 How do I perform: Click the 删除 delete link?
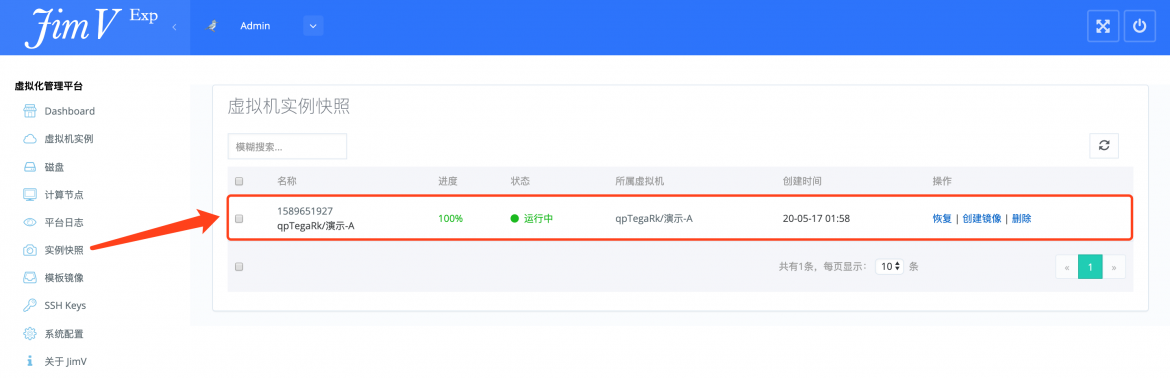coord(1022,218)
